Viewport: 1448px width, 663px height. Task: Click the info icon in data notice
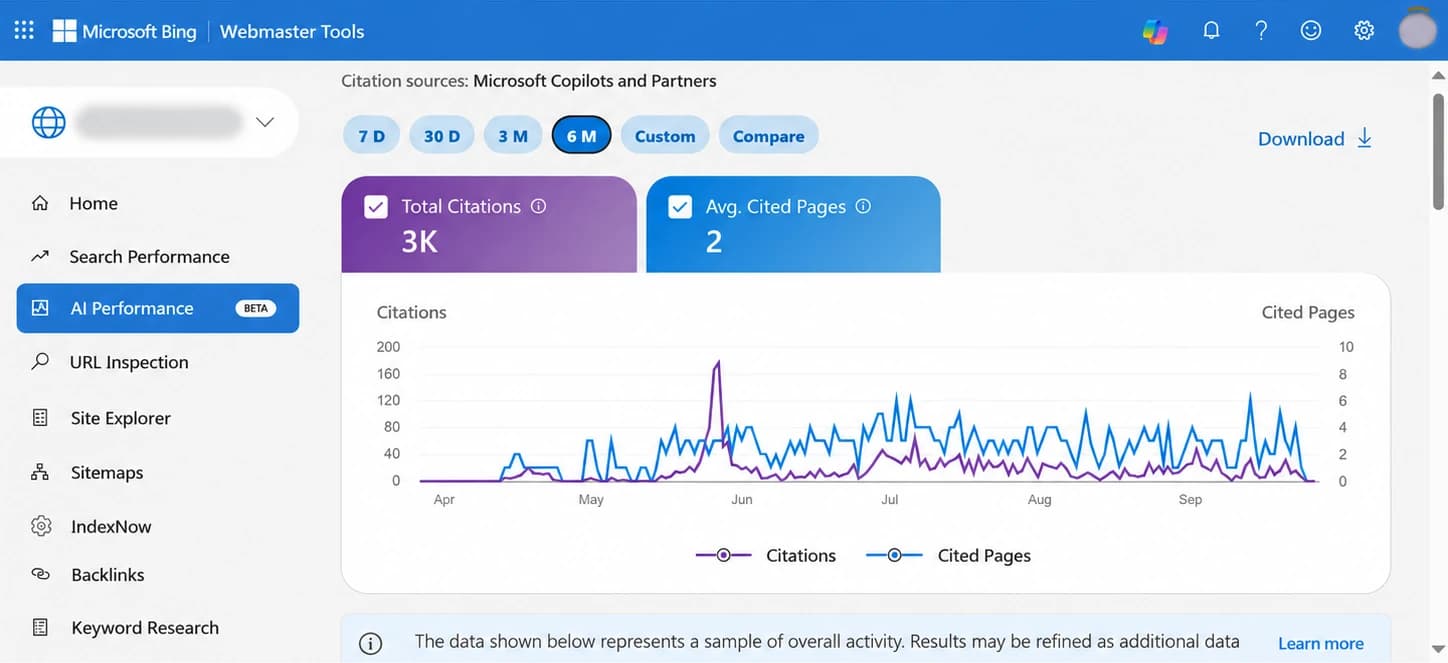pyautogui.click(x=370, y=643)
